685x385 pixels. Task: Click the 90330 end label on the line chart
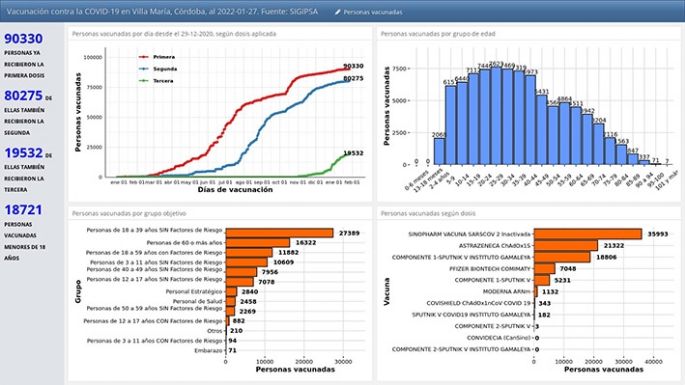[353, 66]
